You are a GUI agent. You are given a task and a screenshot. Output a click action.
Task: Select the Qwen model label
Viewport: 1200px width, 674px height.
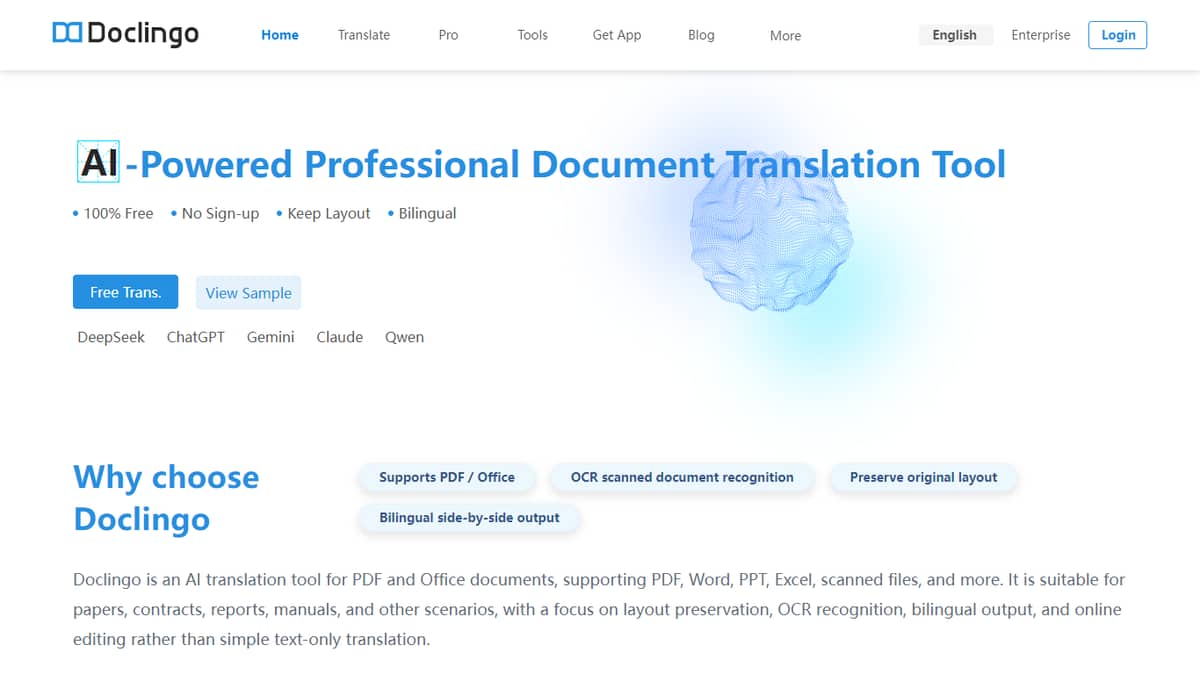pyautogui.click(x=405, y=337)
